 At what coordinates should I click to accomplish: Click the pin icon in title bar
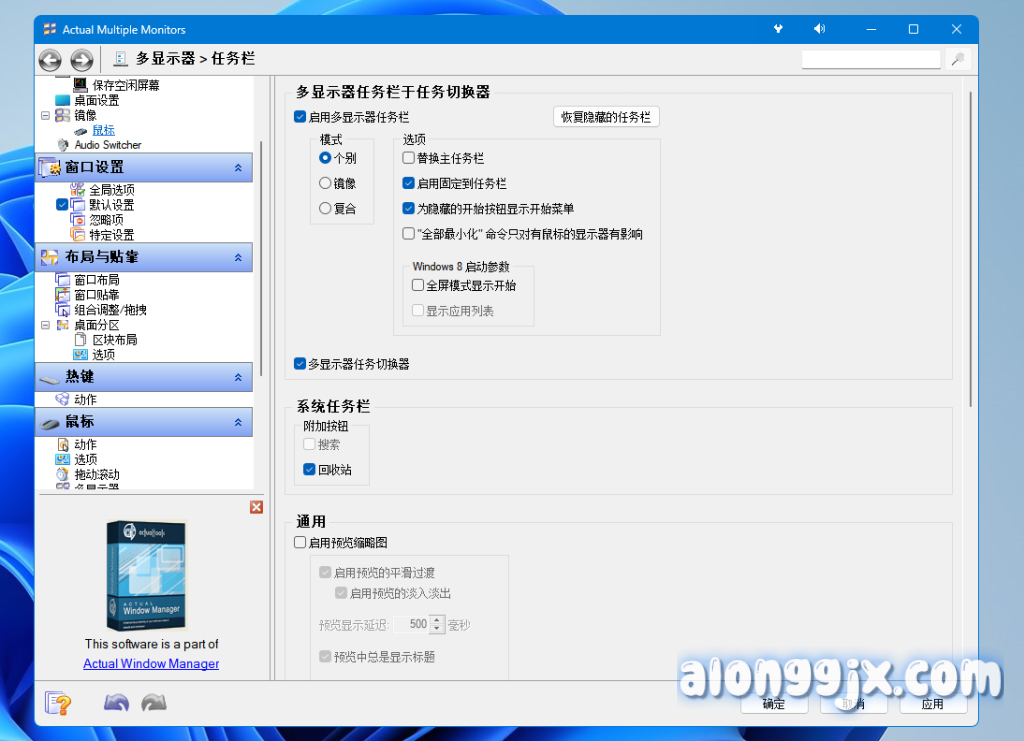pos(778,29)
